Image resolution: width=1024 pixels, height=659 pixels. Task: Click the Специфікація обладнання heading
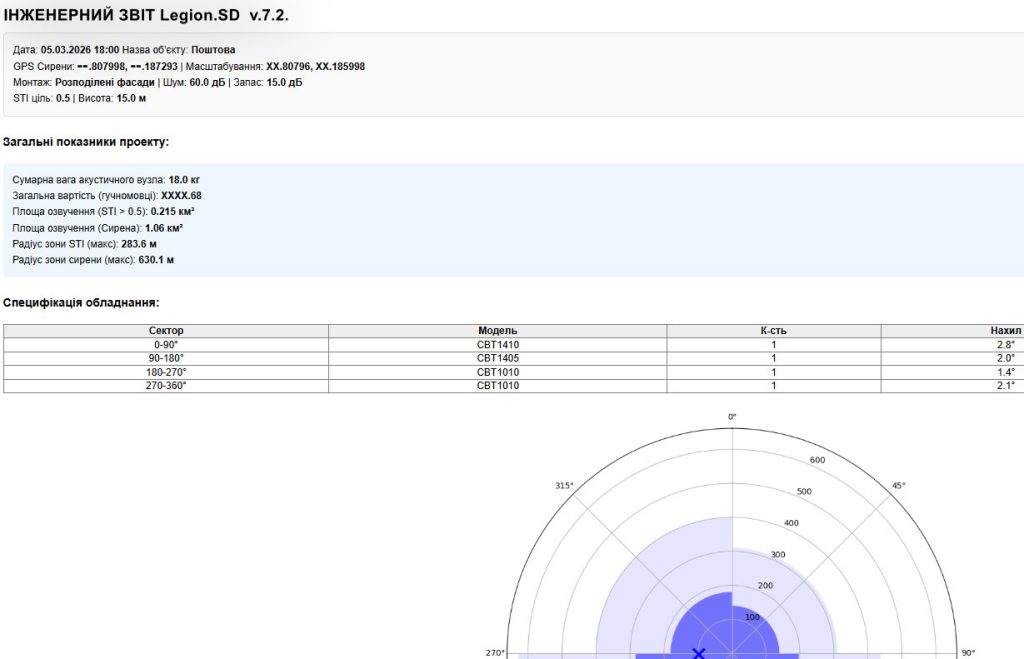click(81, 302)
